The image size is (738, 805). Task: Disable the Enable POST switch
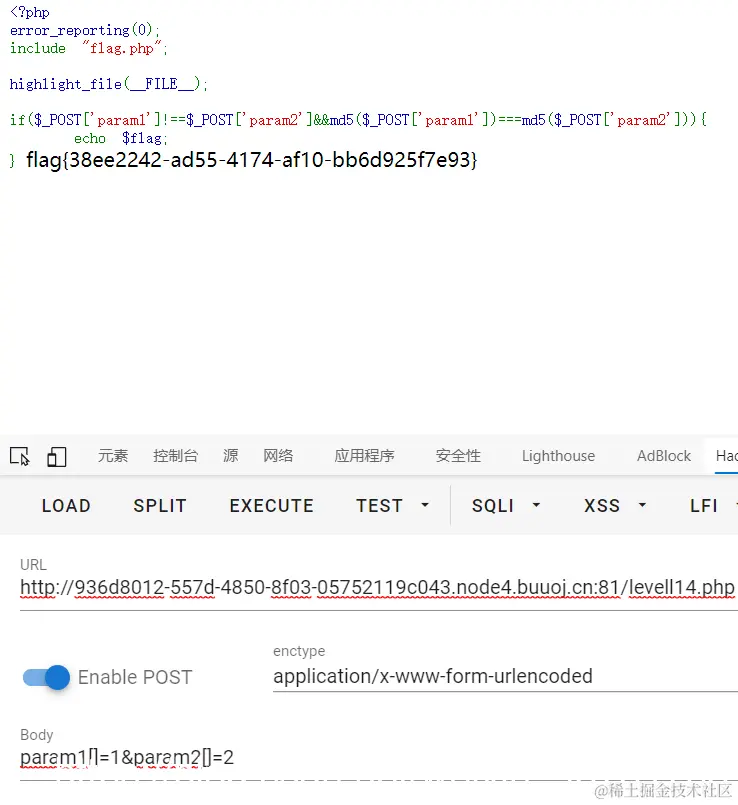click(x=47, y=677)
